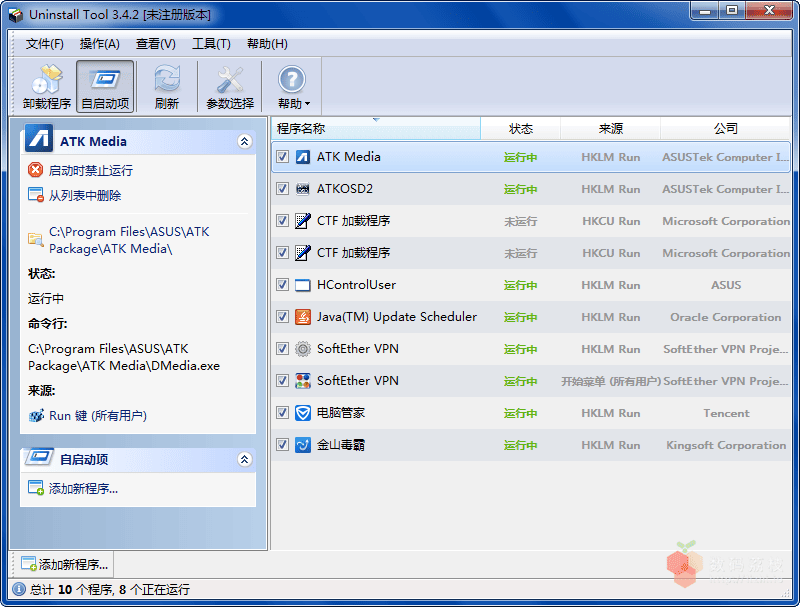The image size is (800, 607).
Task: Click the 帮助 help question-mark icon
Action: 291,80
